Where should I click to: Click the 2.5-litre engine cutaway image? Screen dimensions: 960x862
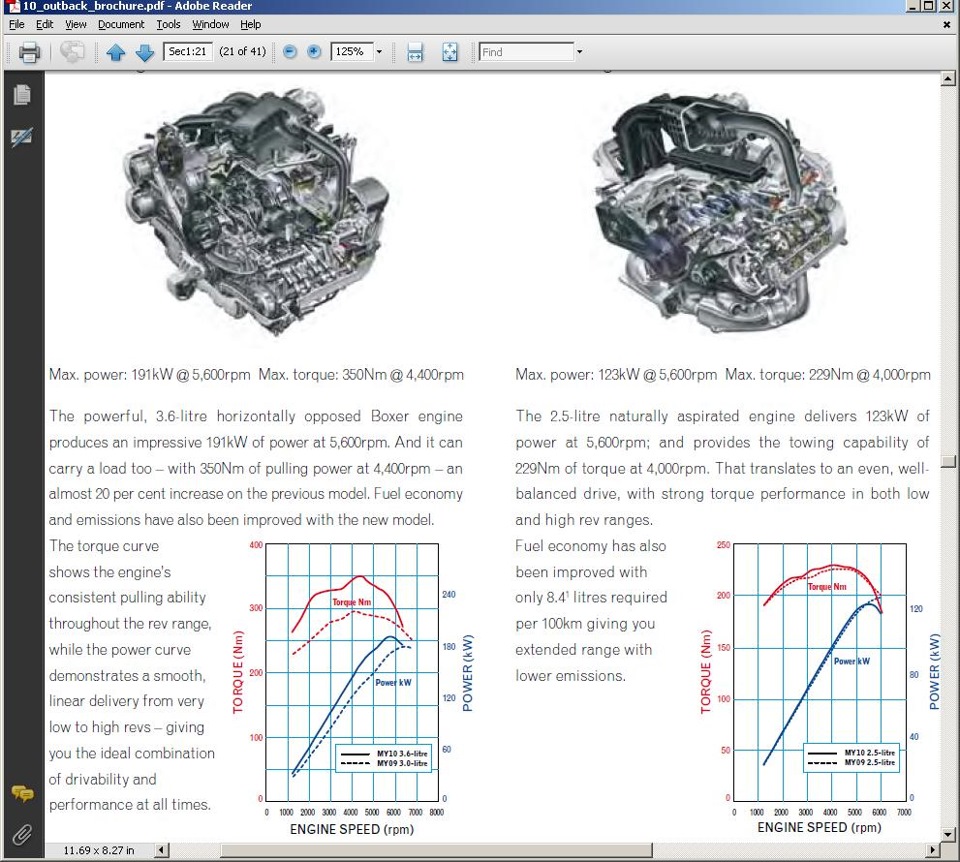click(722, 211)
